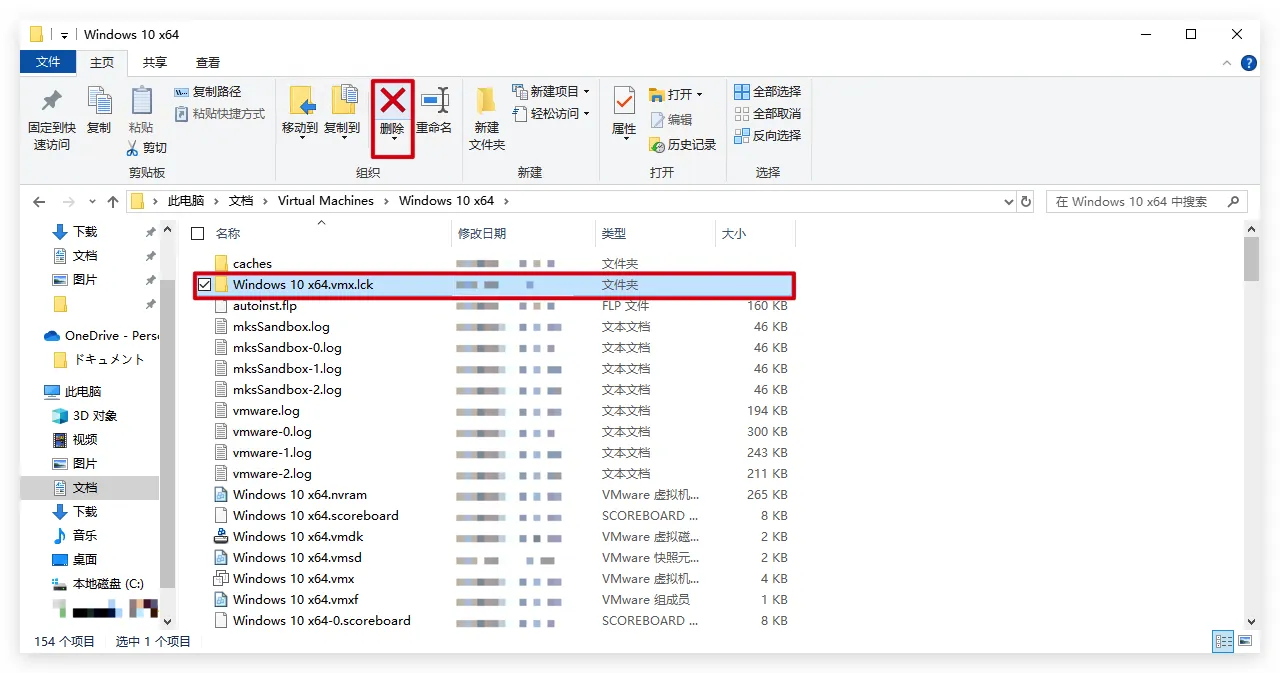Image resolution: width=1280 pixels, height=673 pixels.
Task: Click Select None (全部取消)
Action: (768, 114)
